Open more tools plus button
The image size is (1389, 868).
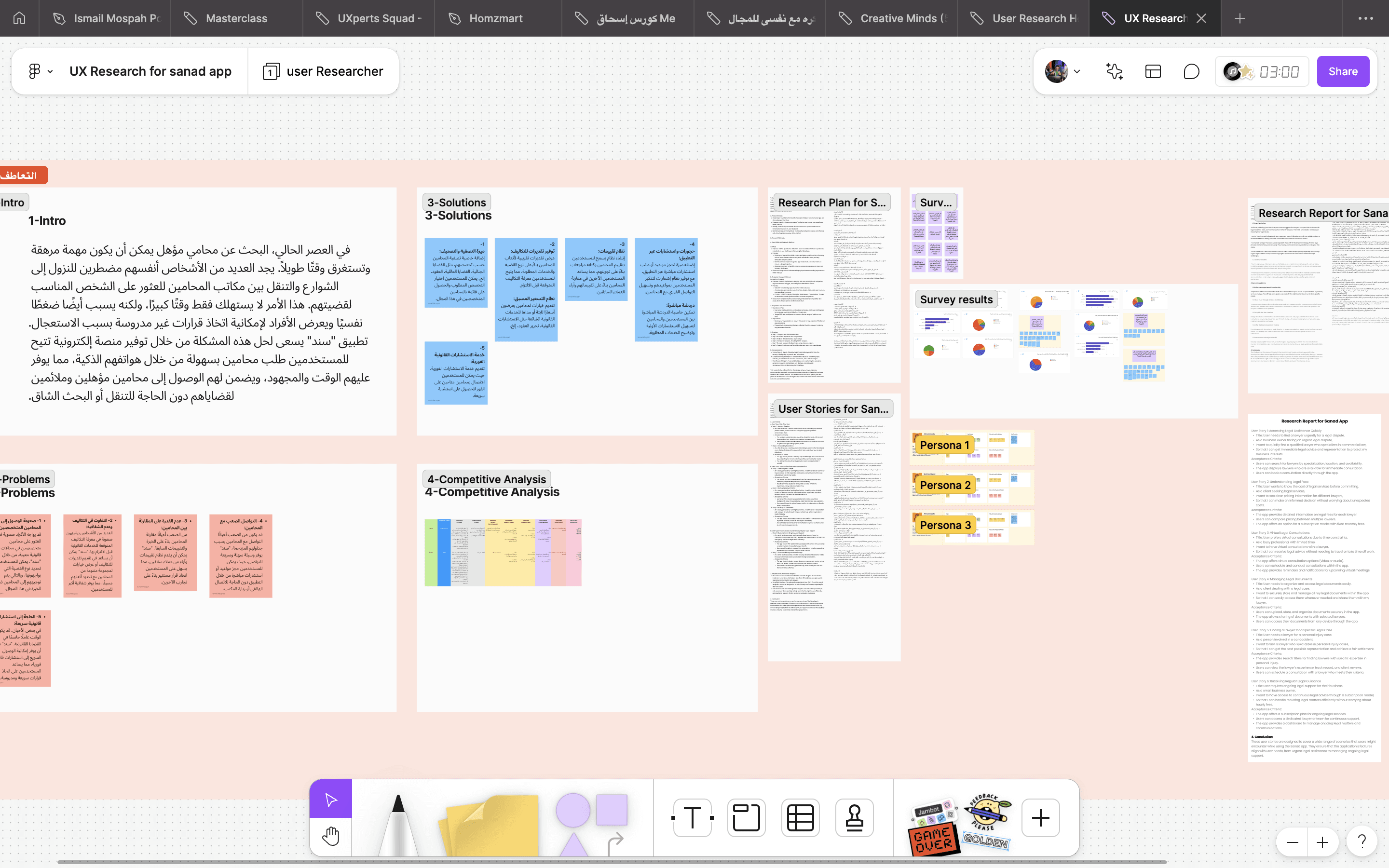point(1040,817)
